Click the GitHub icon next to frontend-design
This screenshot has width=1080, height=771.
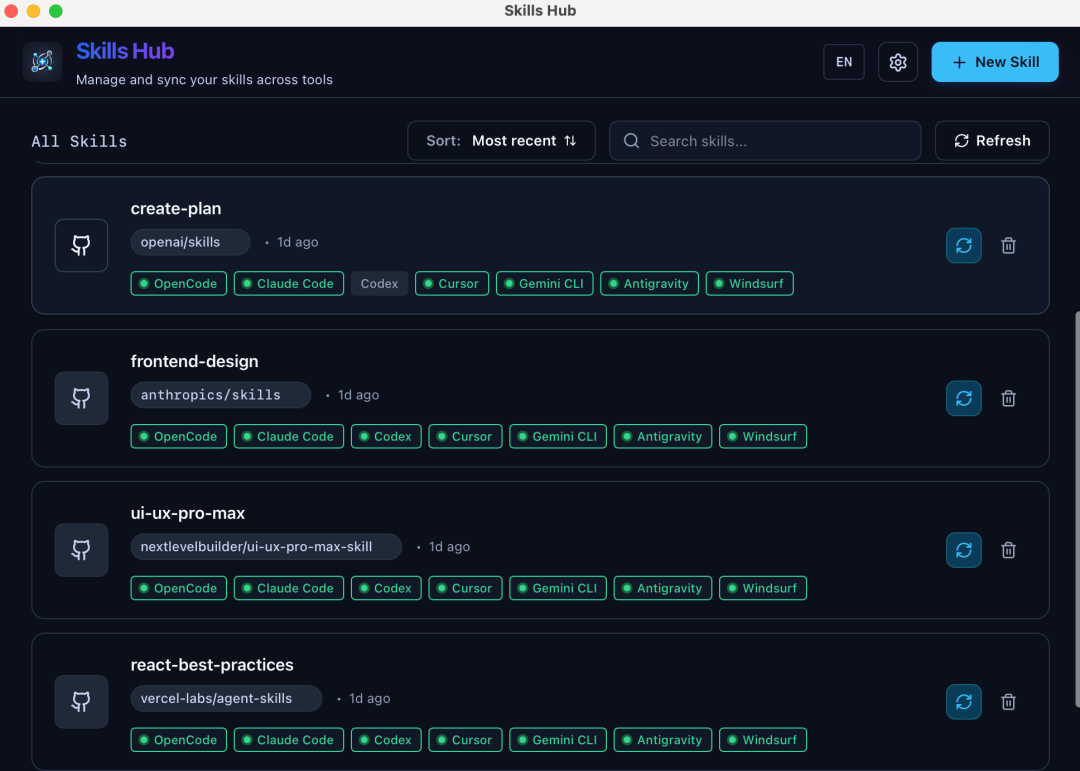click(x=81, y=398)
